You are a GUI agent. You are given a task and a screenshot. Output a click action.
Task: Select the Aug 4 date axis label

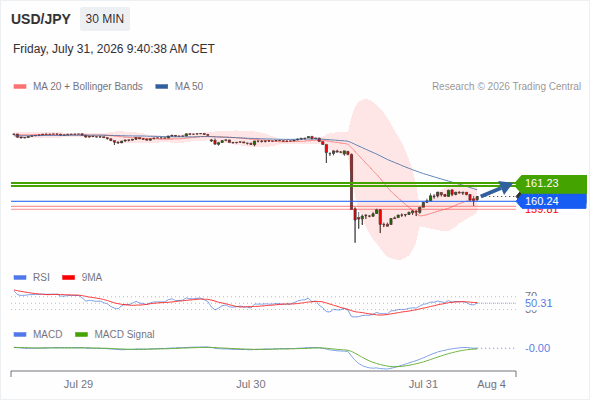[x=491, y=384]
